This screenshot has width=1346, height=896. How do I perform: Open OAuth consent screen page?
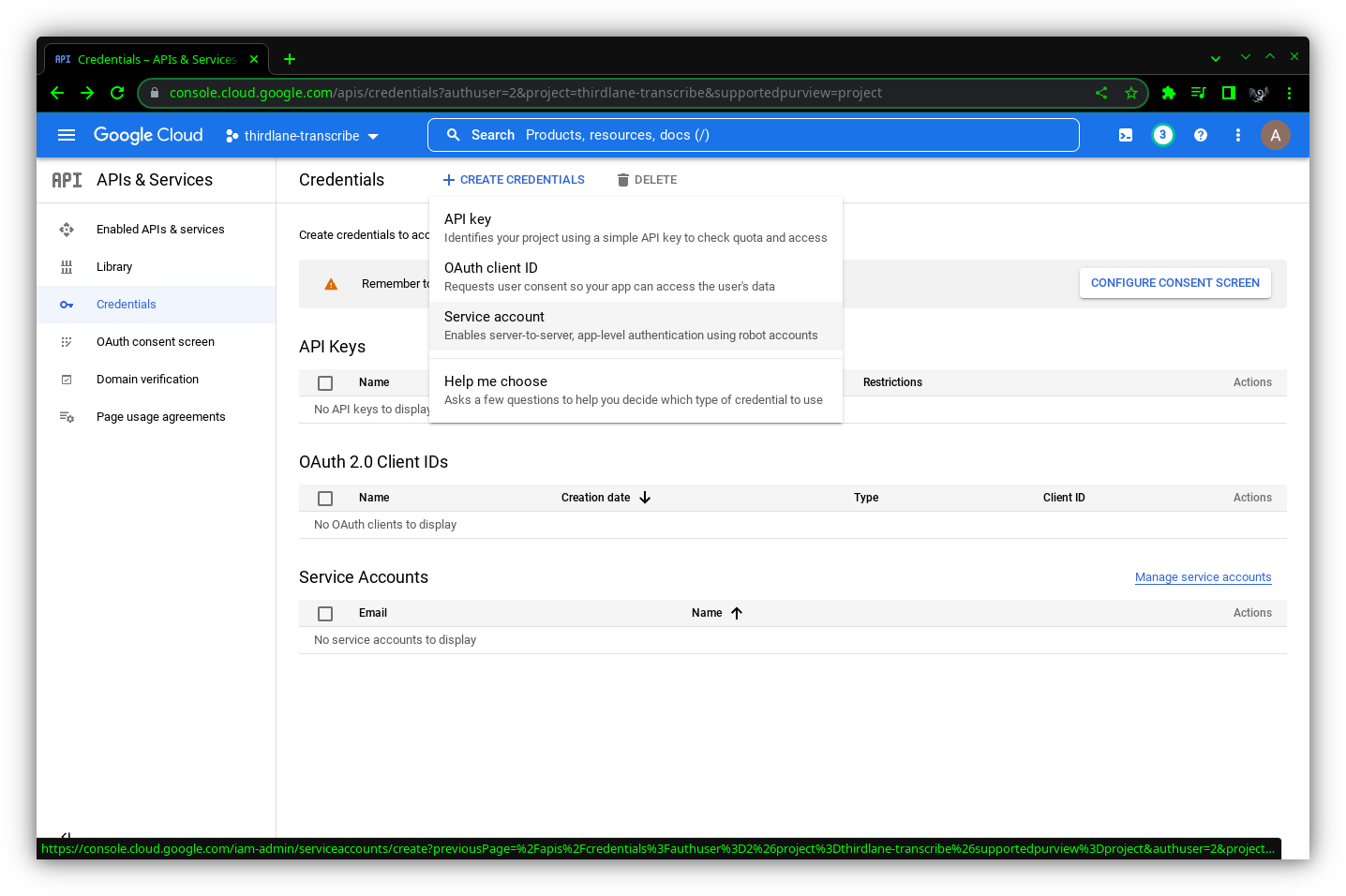click(x=156, y=342)
